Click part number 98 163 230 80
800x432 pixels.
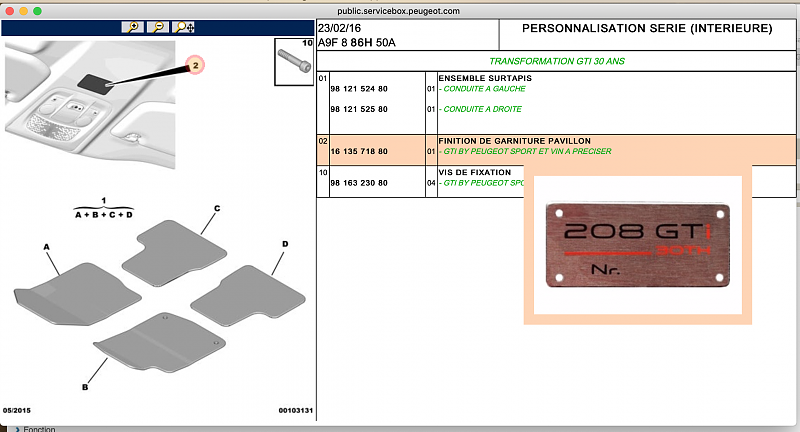359,183
